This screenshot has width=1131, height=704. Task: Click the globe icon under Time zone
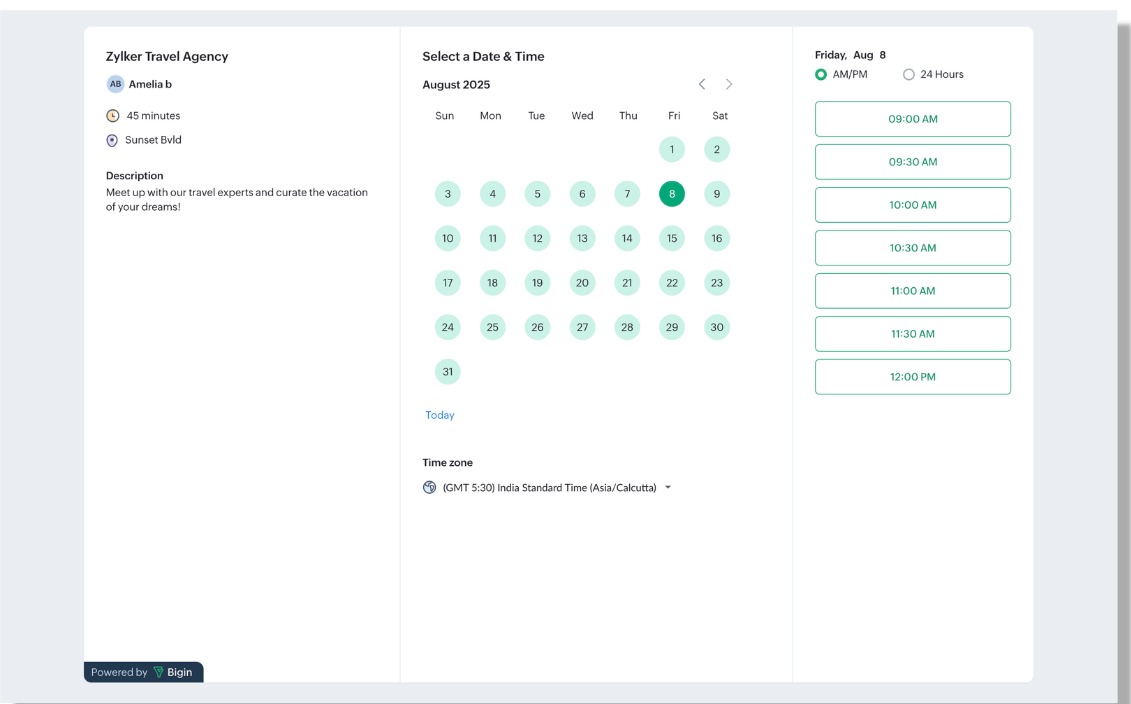point(430,488)
